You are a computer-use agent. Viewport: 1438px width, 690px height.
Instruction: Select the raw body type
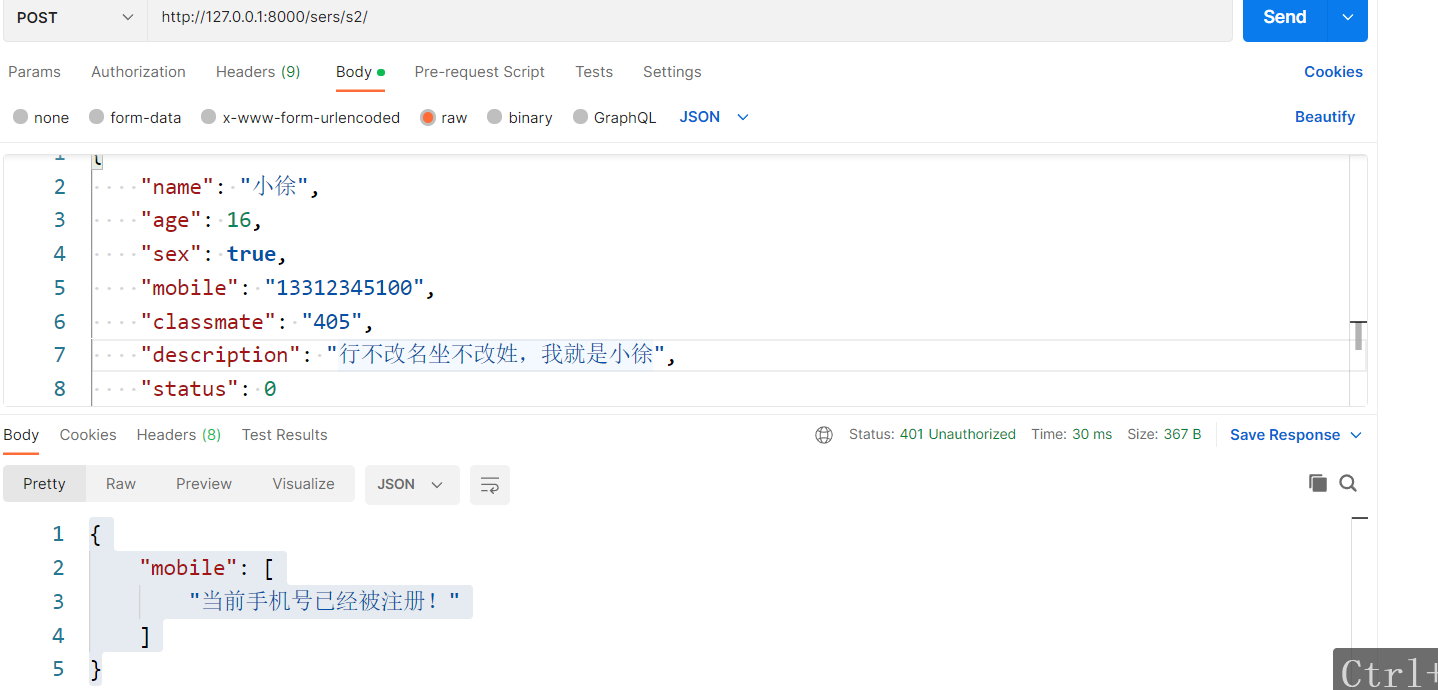pos(444,117)
